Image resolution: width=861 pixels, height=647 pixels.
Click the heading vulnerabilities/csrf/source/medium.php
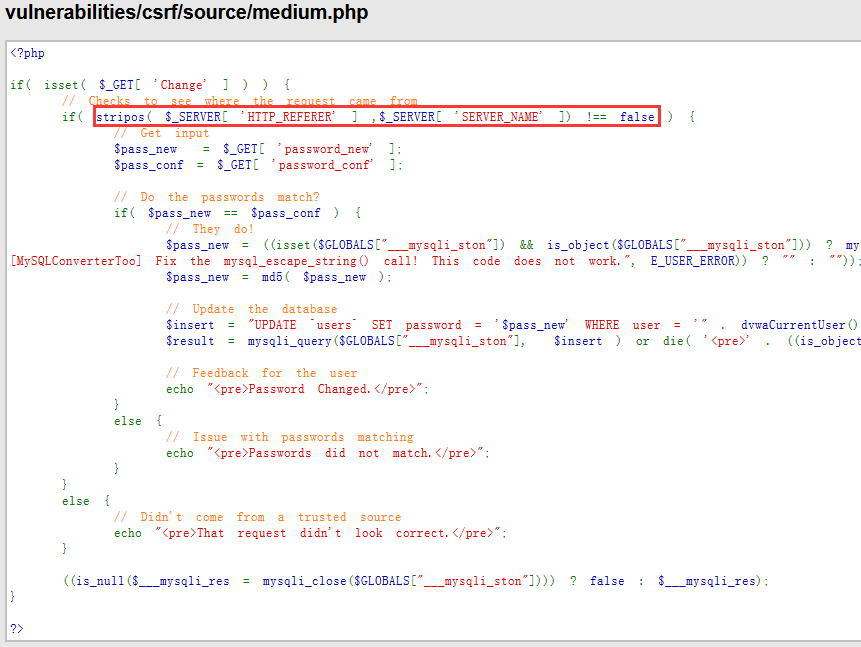[186, 12]
